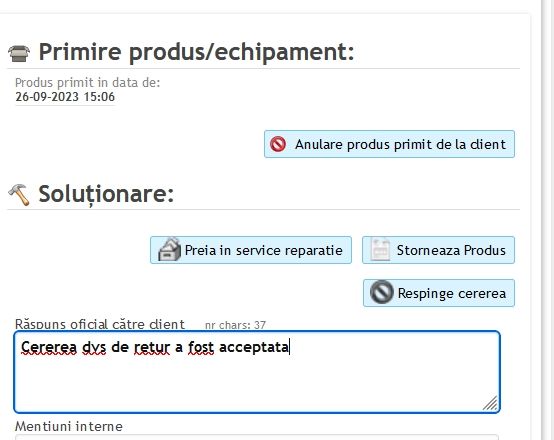Reject request with Respinge cererea label
The image size is (554, 440).
point(452,293)
